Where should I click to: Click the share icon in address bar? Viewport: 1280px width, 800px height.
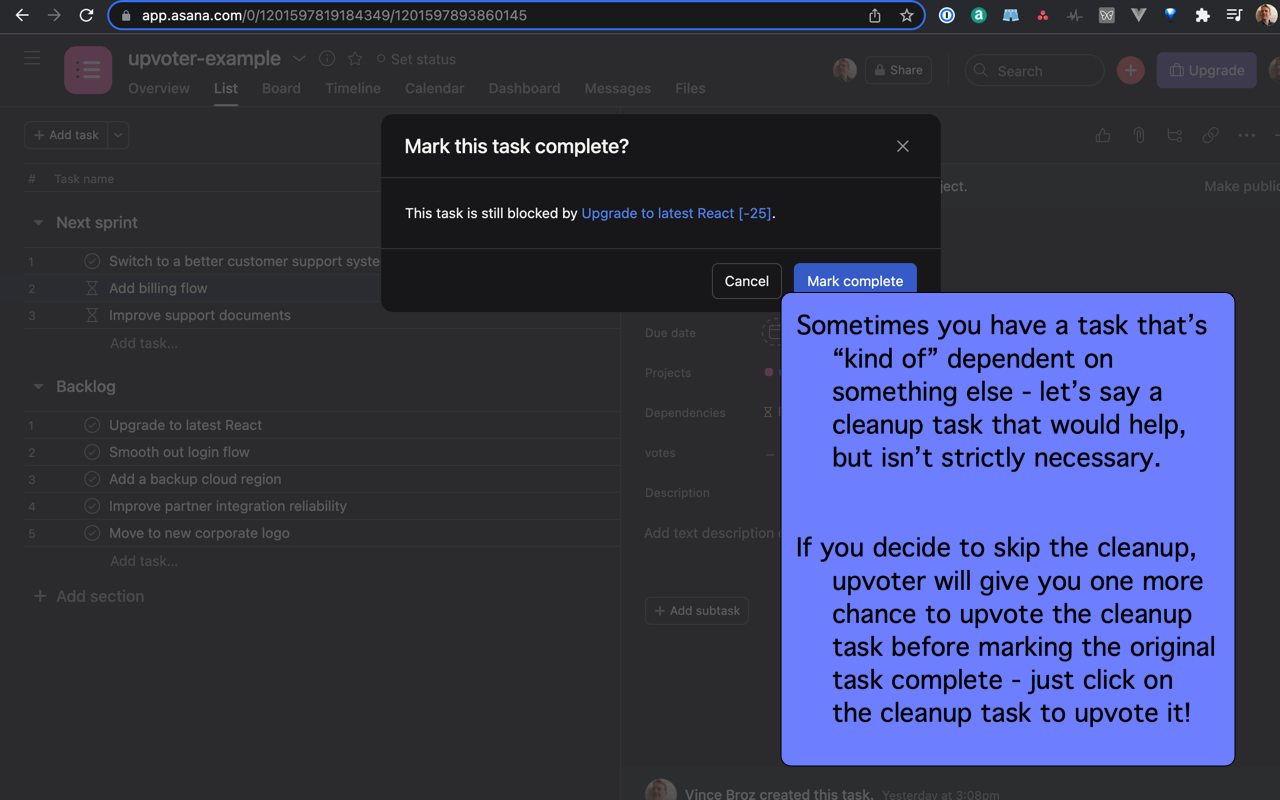(x=875, y=15)
